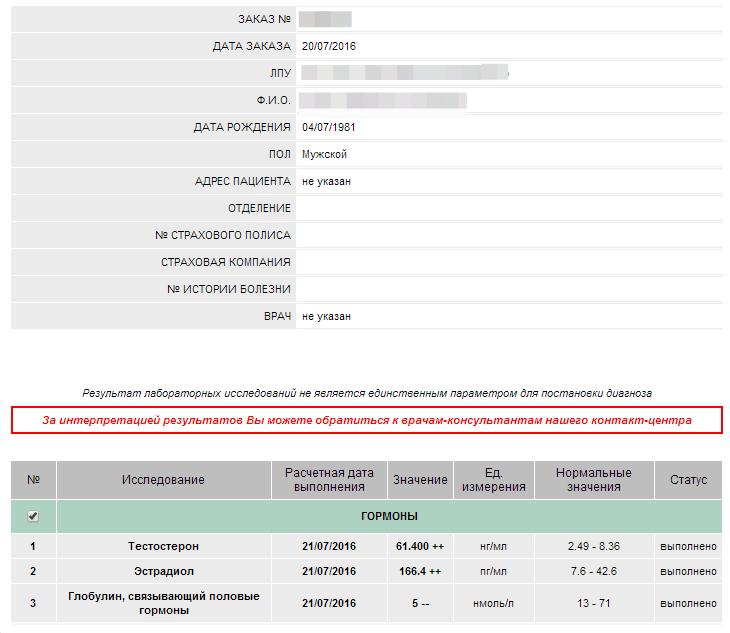
Task: Click the empty СТРАХОВАЯ КОМПАНИЯ field
Action: tap(508, 262)
